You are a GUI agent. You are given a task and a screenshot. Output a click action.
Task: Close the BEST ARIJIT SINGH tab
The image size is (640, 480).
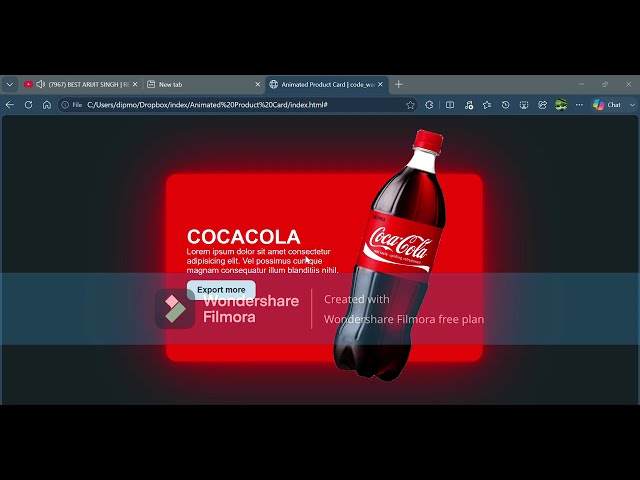(x=135, y=84)
